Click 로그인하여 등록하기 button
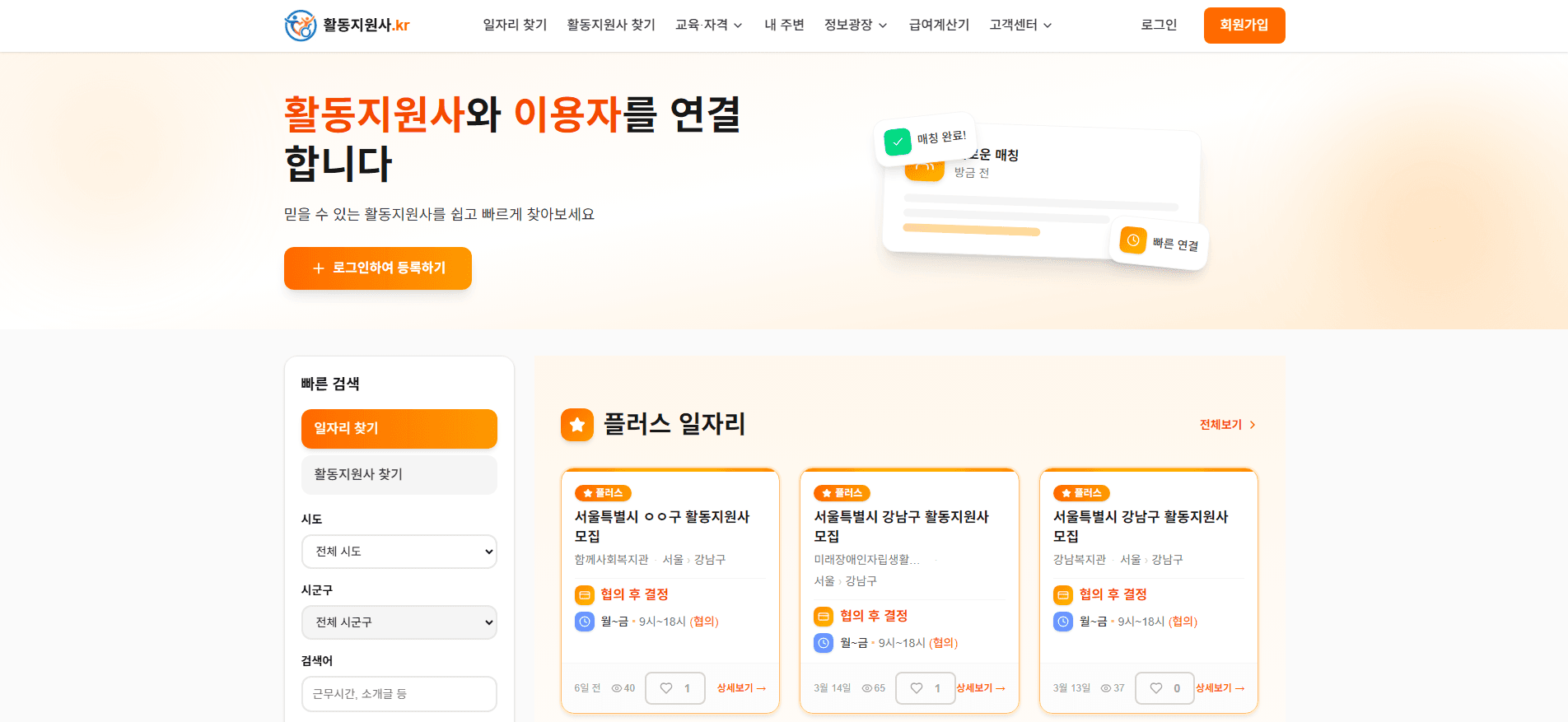The width and height of the screenshot is (1568, 722). [378, 268]
